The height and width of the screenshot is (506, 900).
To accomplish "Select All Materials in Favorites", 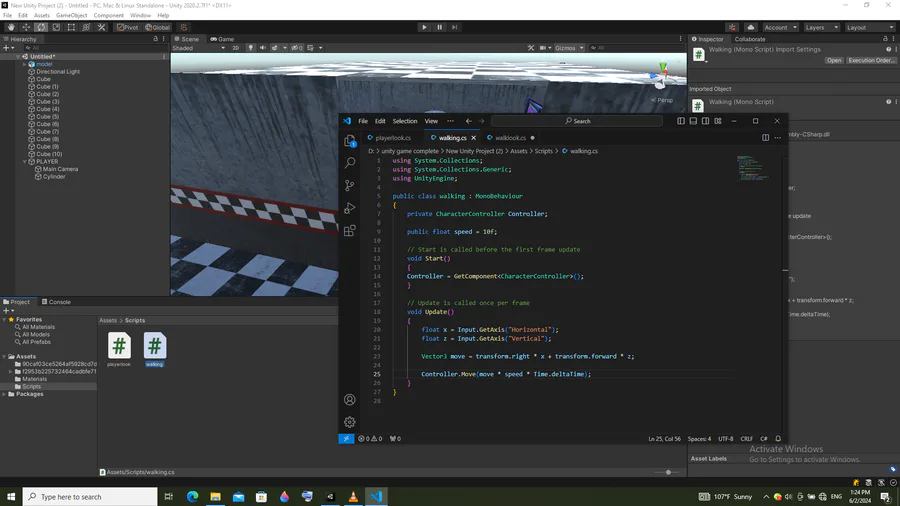I will [38, 327].
